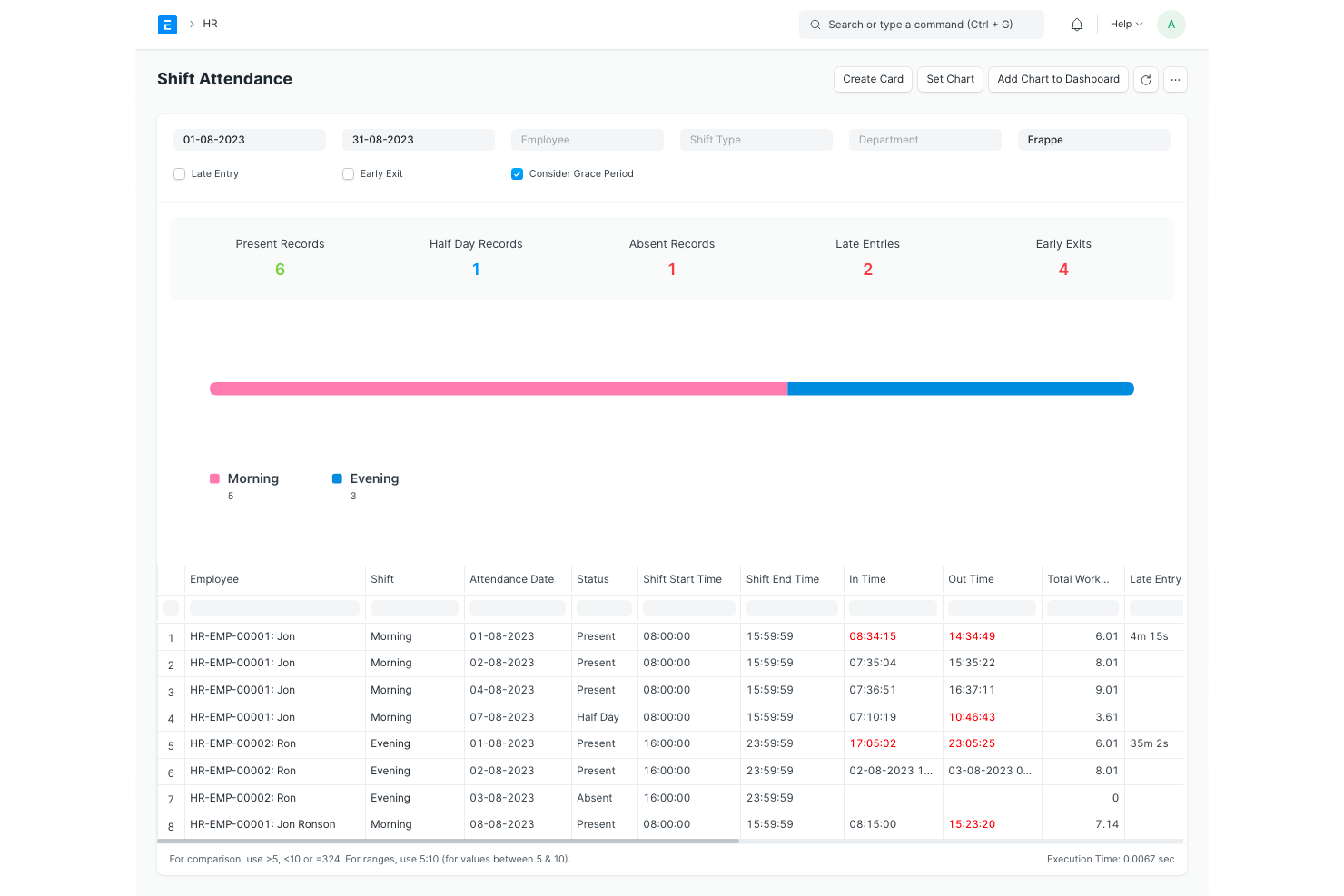Click the Status column header

[x=604, y=579]
